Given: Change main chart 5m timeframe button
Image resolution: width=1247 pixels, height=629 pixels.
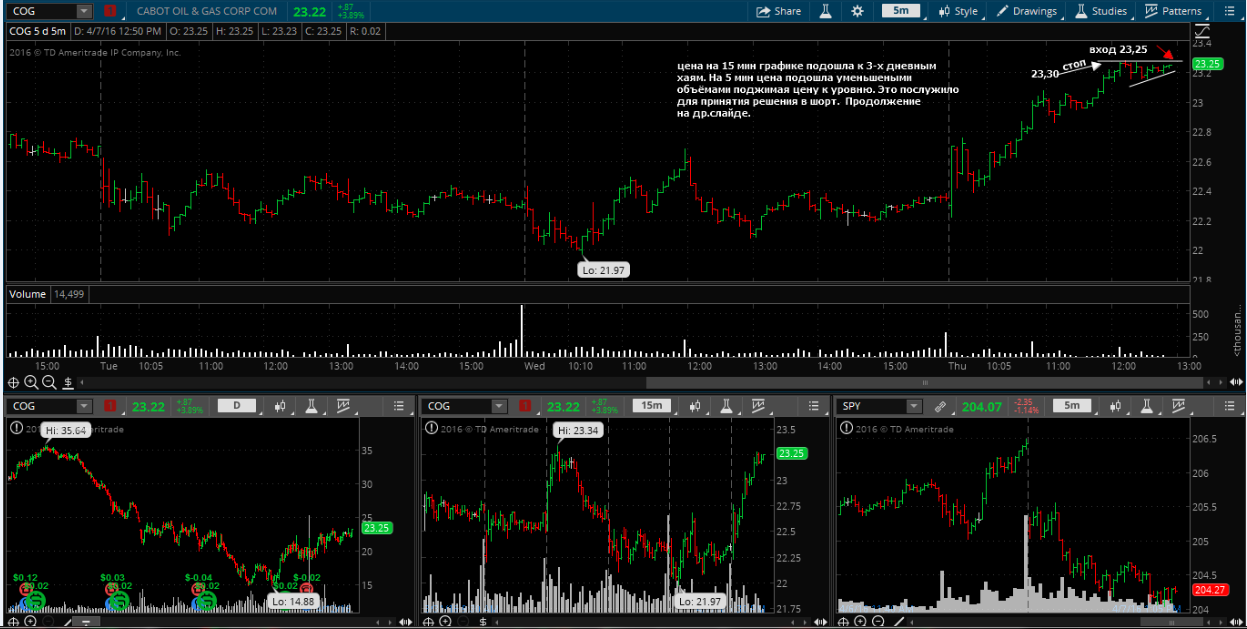Looking at the screenshot, I should click(x=901, y=11).
